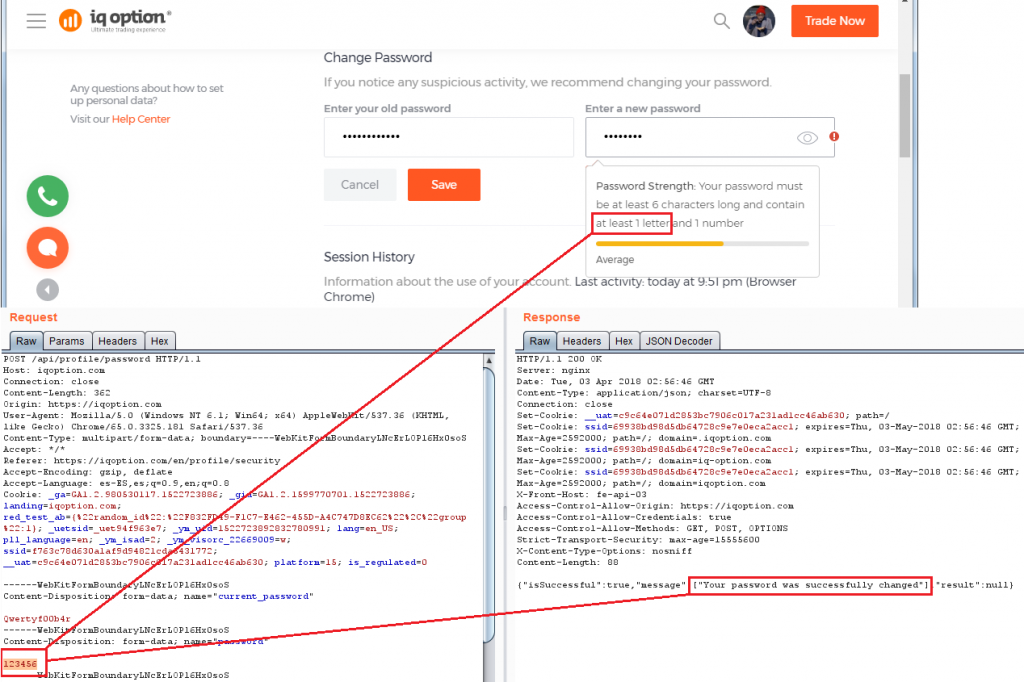Click 'Your password was successfully changed' message

click(x=810, y=585)
